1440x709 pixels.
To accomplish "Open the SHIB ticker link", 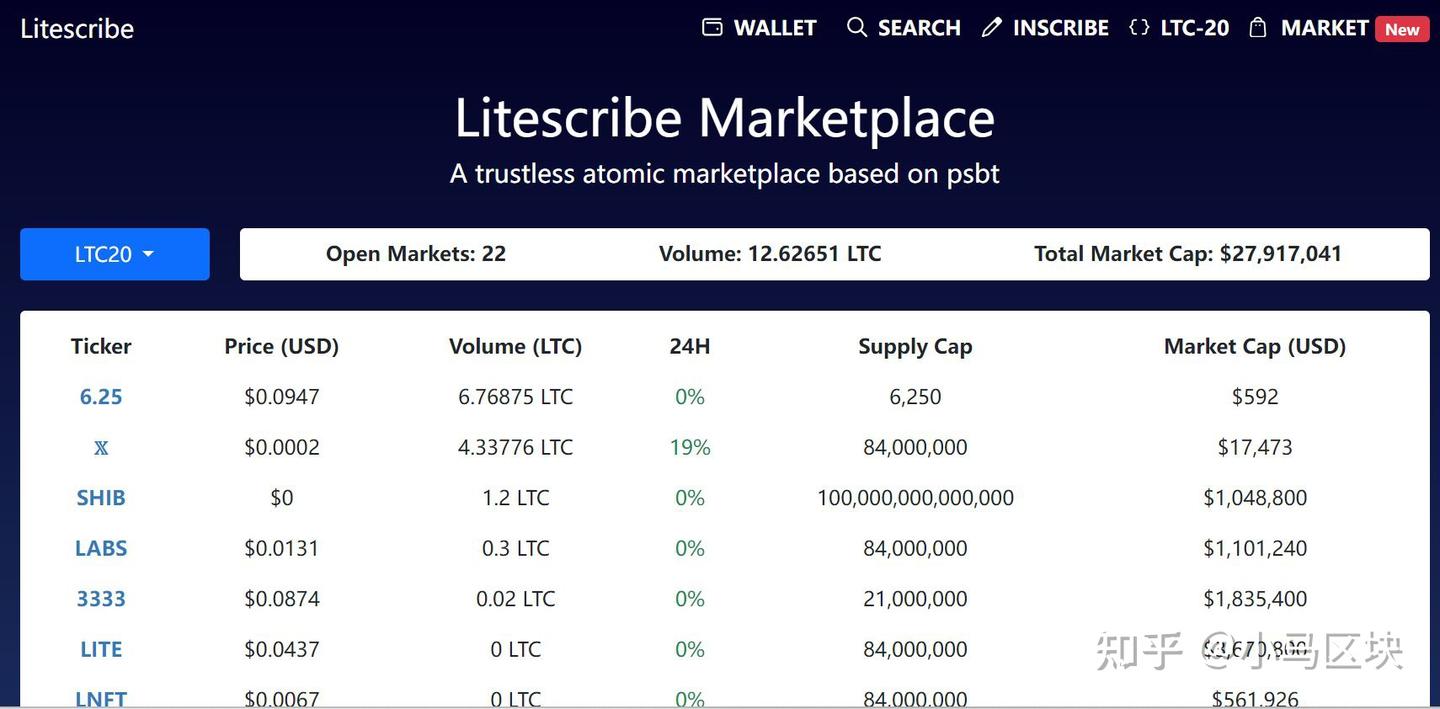I will pyautogui.click(x=101, y=498).
